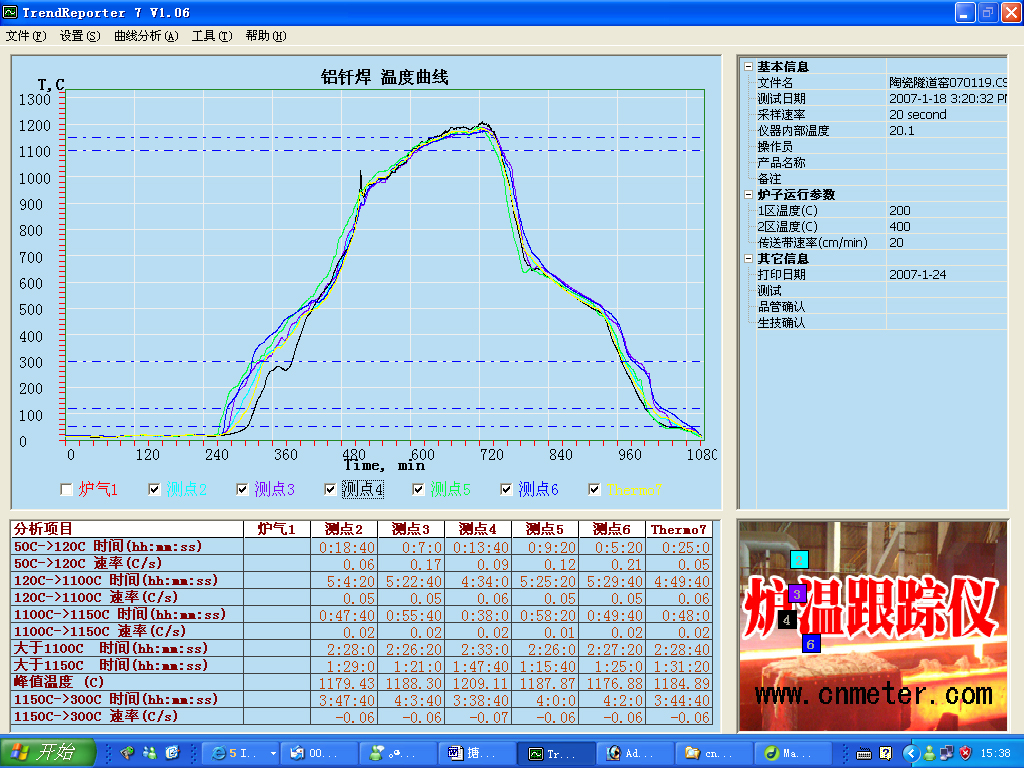Collapse the 其它信息 section
Viewport: 1024px width, 768px height.
click(747, 259)
